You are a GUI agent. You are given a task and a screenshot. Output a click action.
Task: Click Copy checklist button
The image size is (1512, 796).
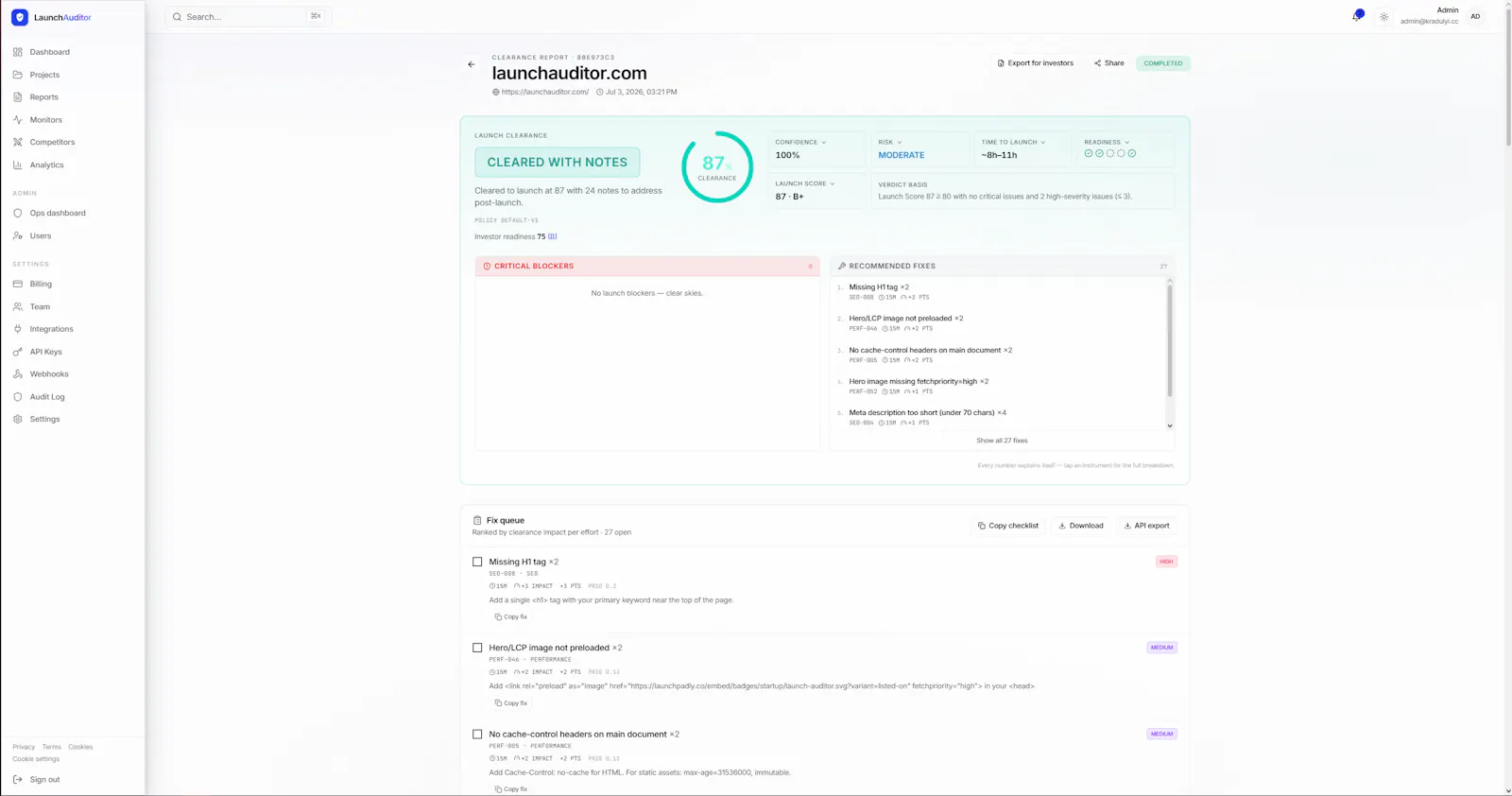click(x=1008, y=526)
